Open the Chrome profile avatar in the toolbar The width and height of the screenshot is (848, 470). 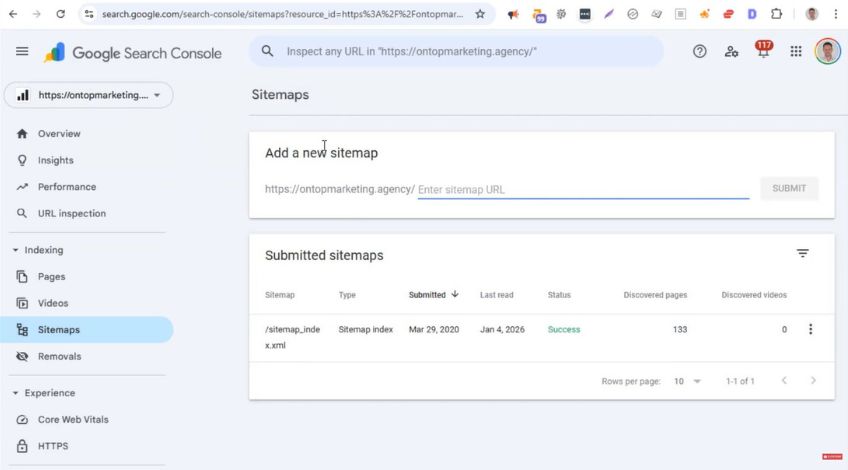(x=811, y=14)
